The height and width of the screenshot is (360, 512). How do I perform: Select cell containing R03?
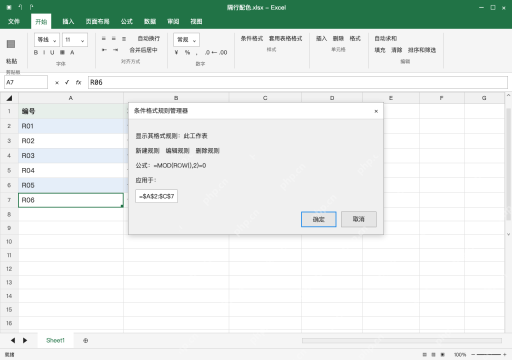[x=71, y=156]
